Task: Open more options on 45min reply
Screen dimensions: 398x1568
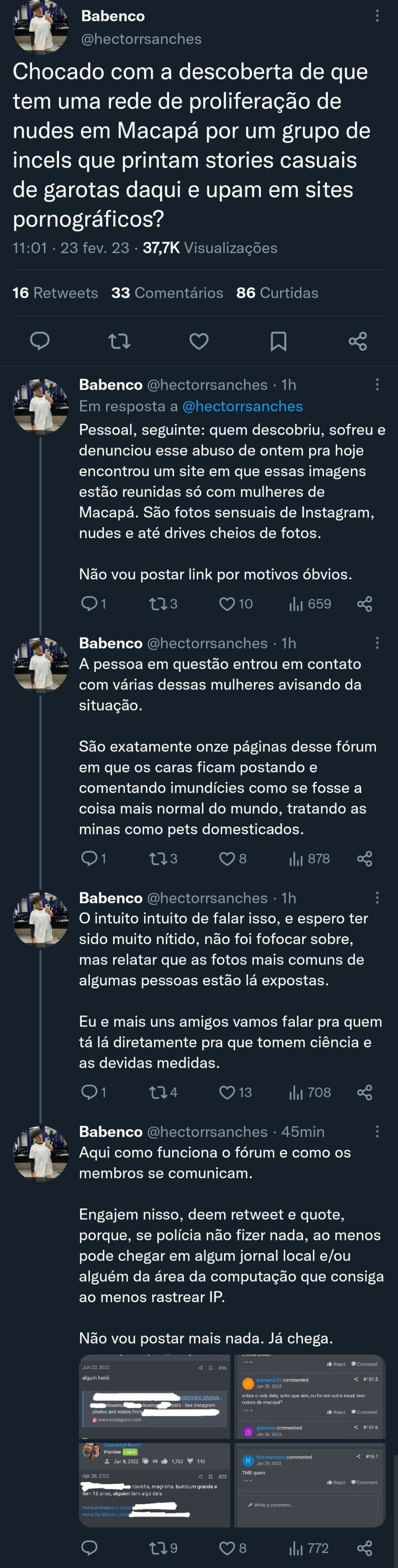Action: pyautogui.click(x=377, y=1131)
